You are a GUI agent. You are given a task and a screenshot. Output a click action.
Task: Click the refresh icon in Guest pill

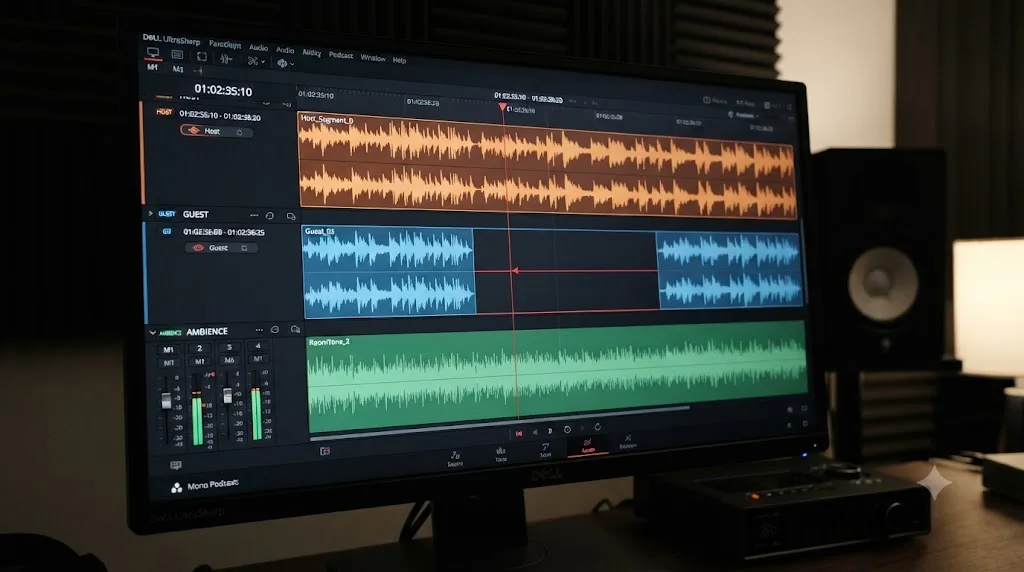(x=244, y=248)
